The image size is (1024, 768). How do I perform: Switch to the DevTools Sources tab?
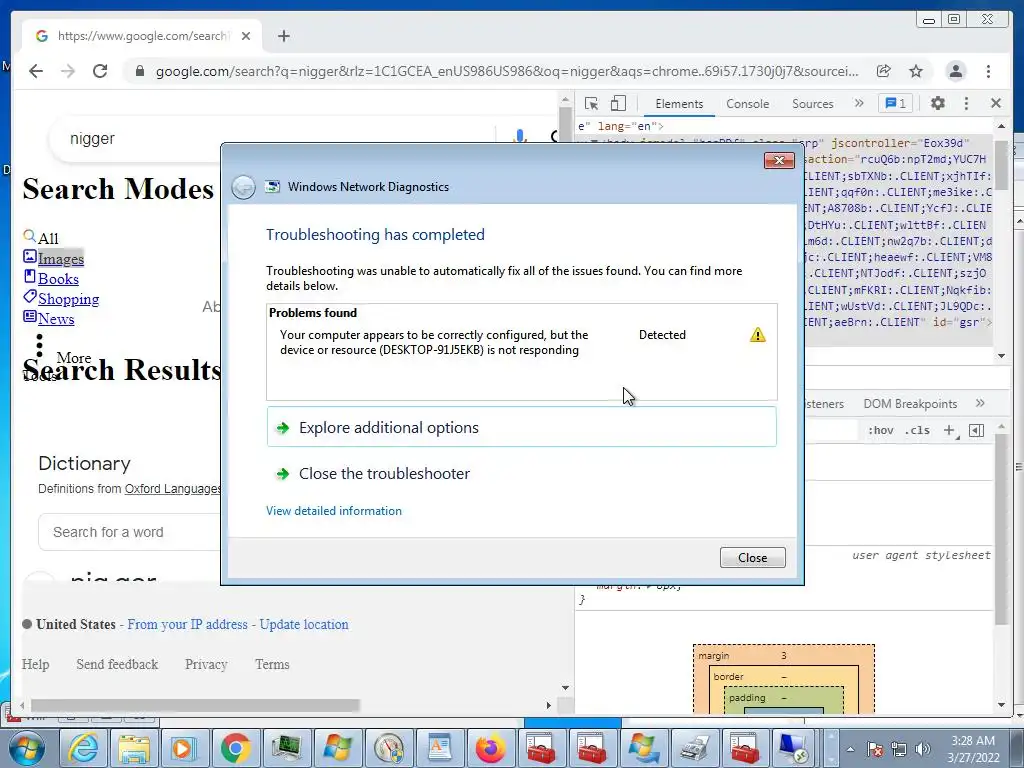812,104
